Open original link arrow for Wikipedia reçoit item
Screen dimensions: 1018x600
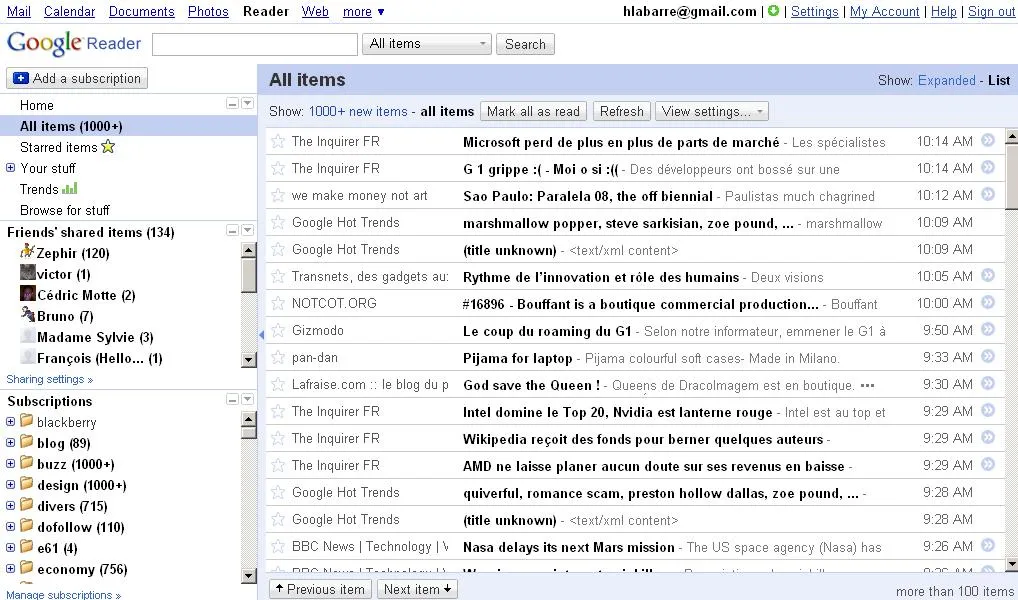[x=987, y=437]
